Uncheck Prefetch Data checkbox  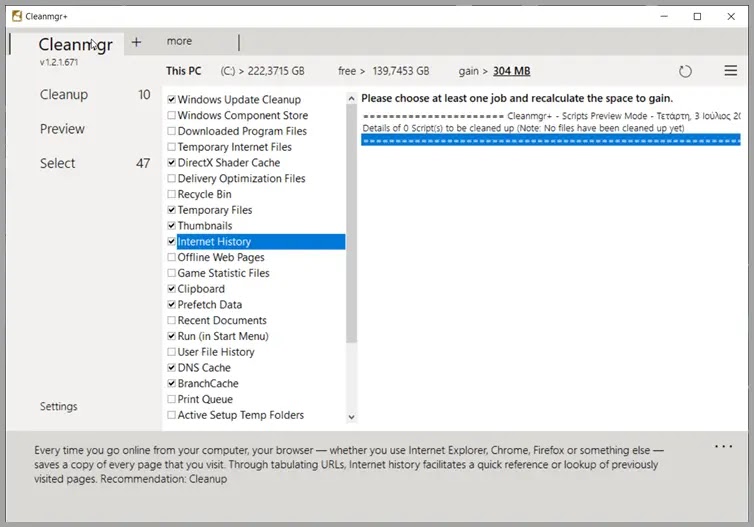pos(171,304)
